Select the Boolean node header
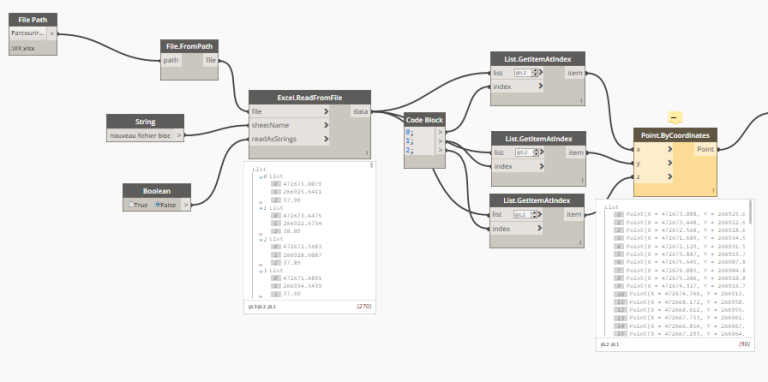Image resolution: width=768 pixels, height=382 pixels. (157, 191)
